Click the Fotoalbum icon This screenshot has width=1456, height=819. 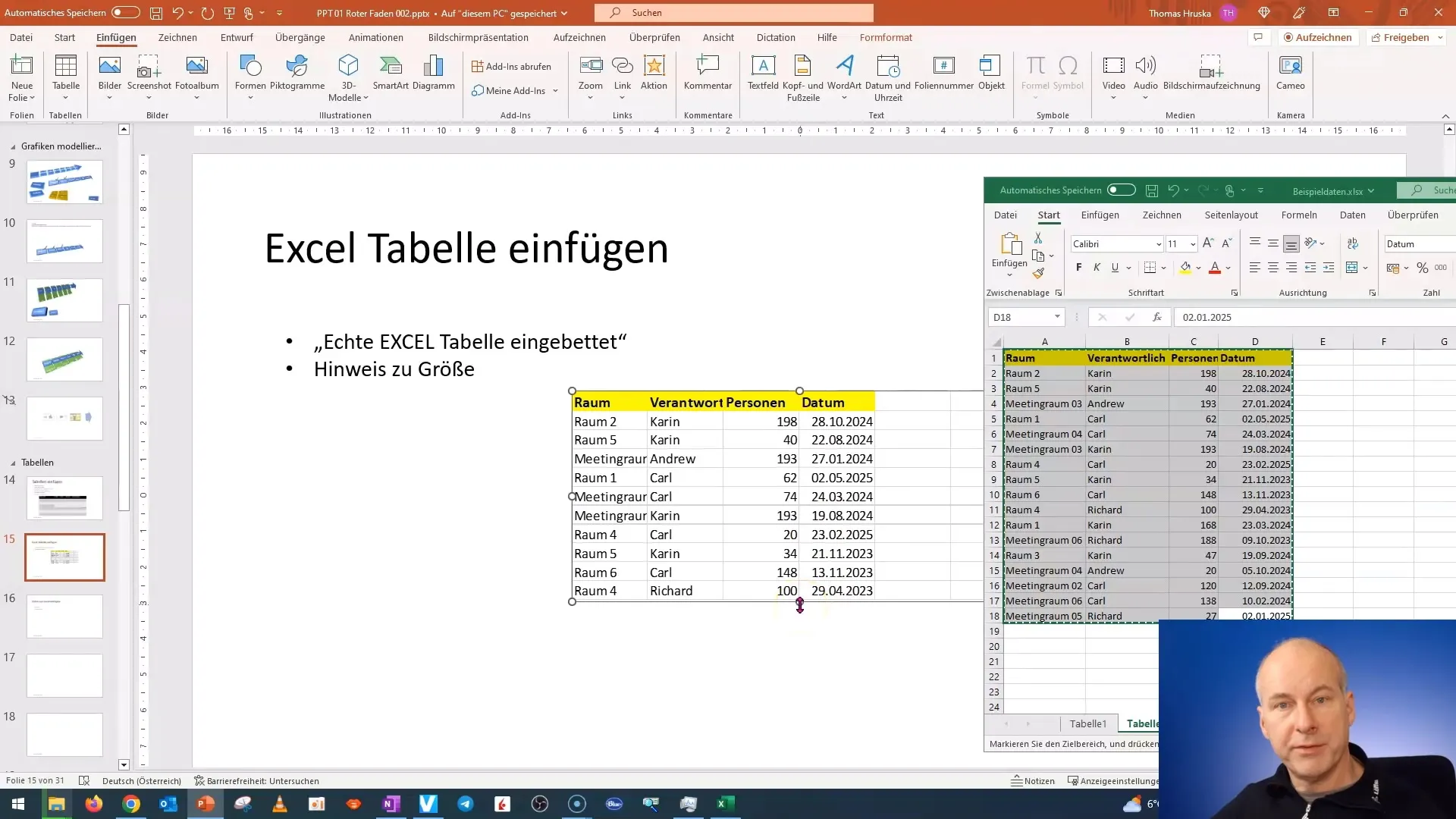click(196, 67)
